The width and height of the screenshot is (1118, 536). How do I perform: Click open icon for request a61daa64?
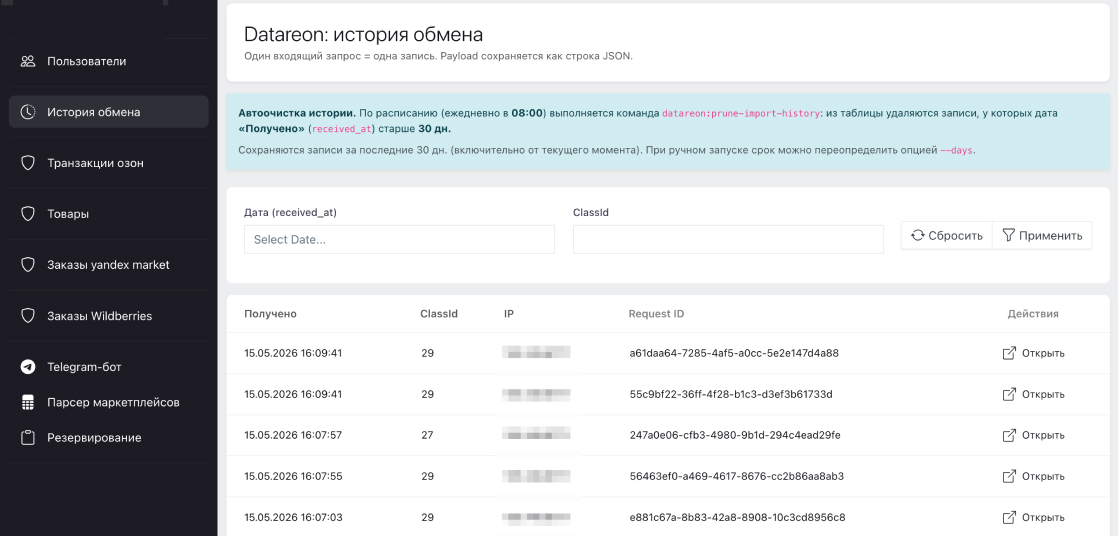pyautogui.click(x=1009, y=353)
